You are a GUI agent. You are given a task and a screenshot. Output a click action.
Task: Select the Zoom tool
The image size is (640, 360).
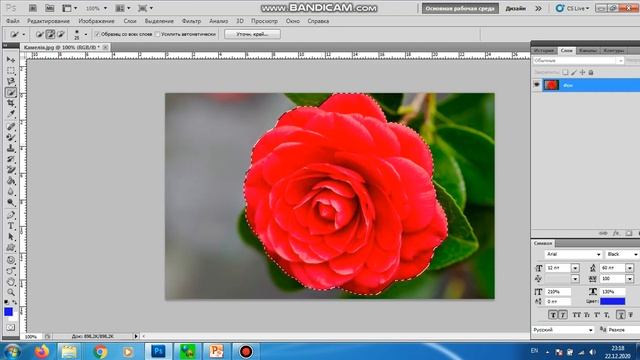pyautogui.click(x=11, y=292)
